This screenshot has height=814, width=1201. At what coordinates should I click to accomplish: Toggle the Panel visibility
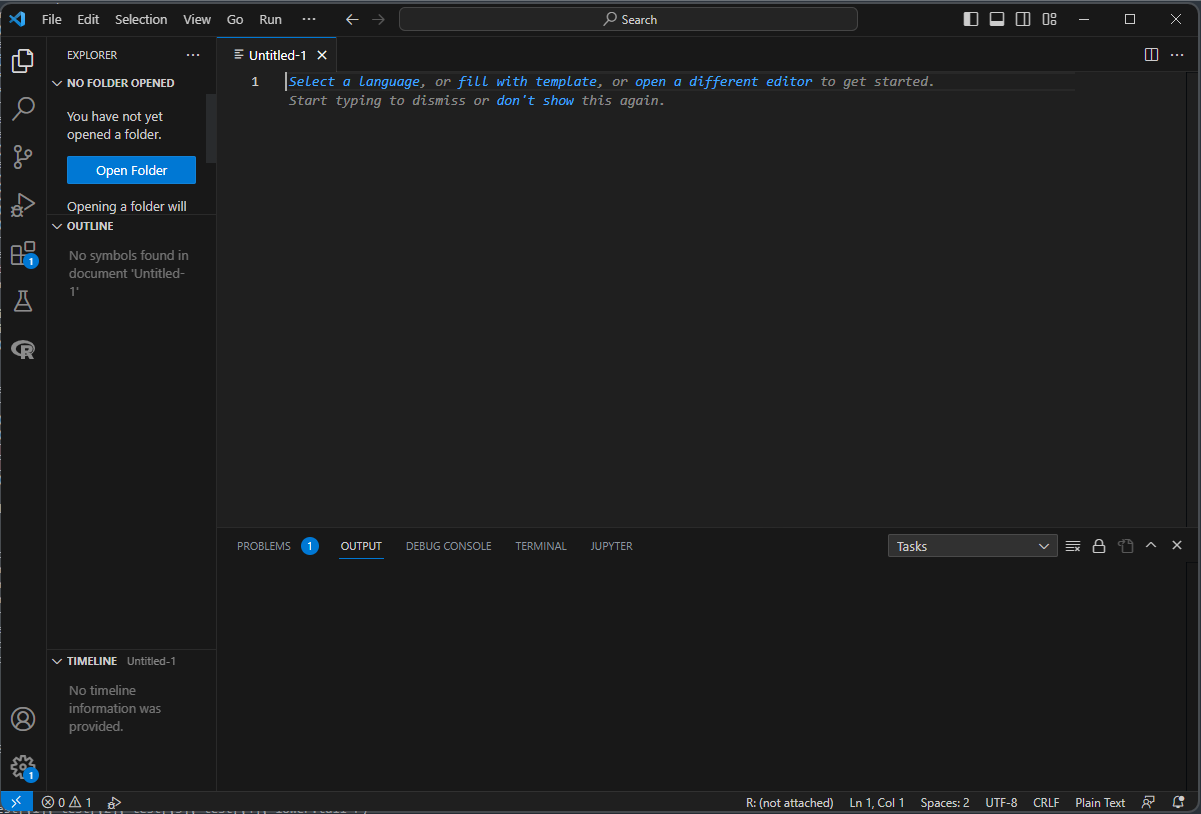(996, 19)
